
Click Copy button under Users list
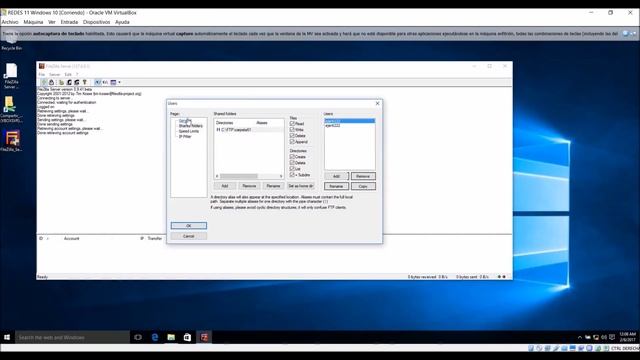coord(363,186)
